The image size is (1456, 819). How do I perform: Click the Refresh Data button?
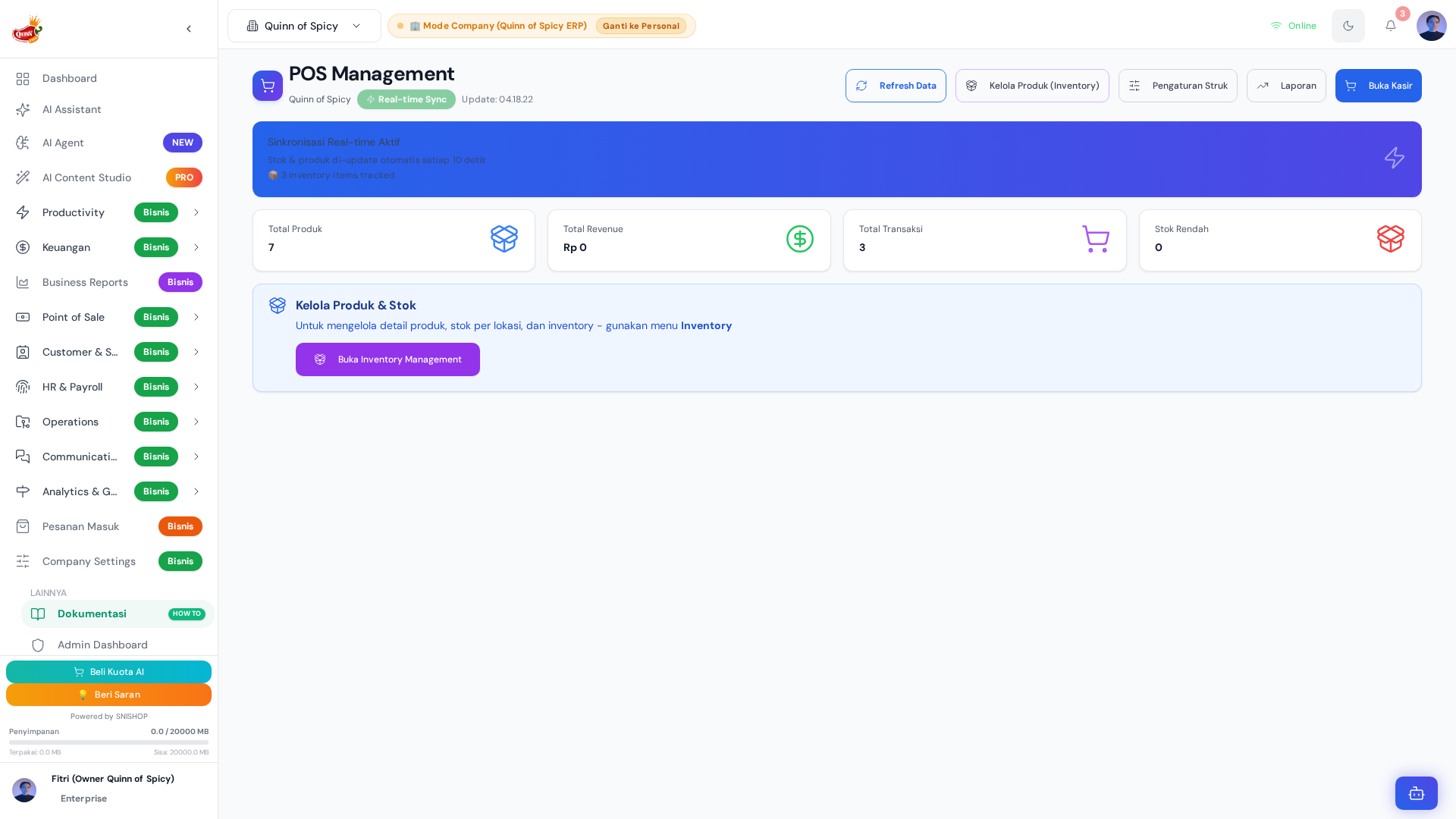click(x=896, y=86)
